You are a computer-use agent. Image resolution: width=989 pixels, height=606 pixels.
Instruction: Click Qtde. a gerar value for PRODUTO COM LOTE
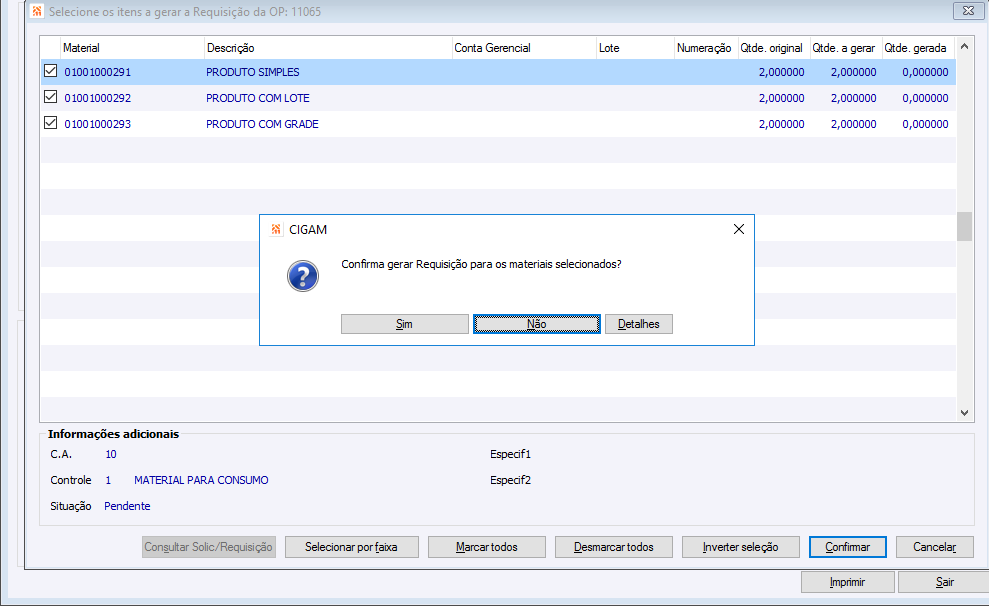(x=853, y=98)
